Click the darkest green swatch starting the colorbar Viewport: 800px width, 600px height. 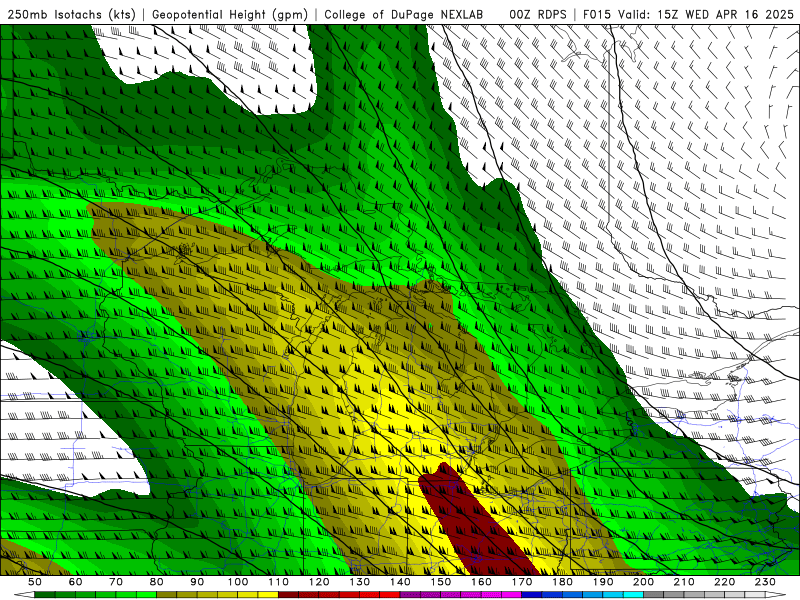[45, 595]
